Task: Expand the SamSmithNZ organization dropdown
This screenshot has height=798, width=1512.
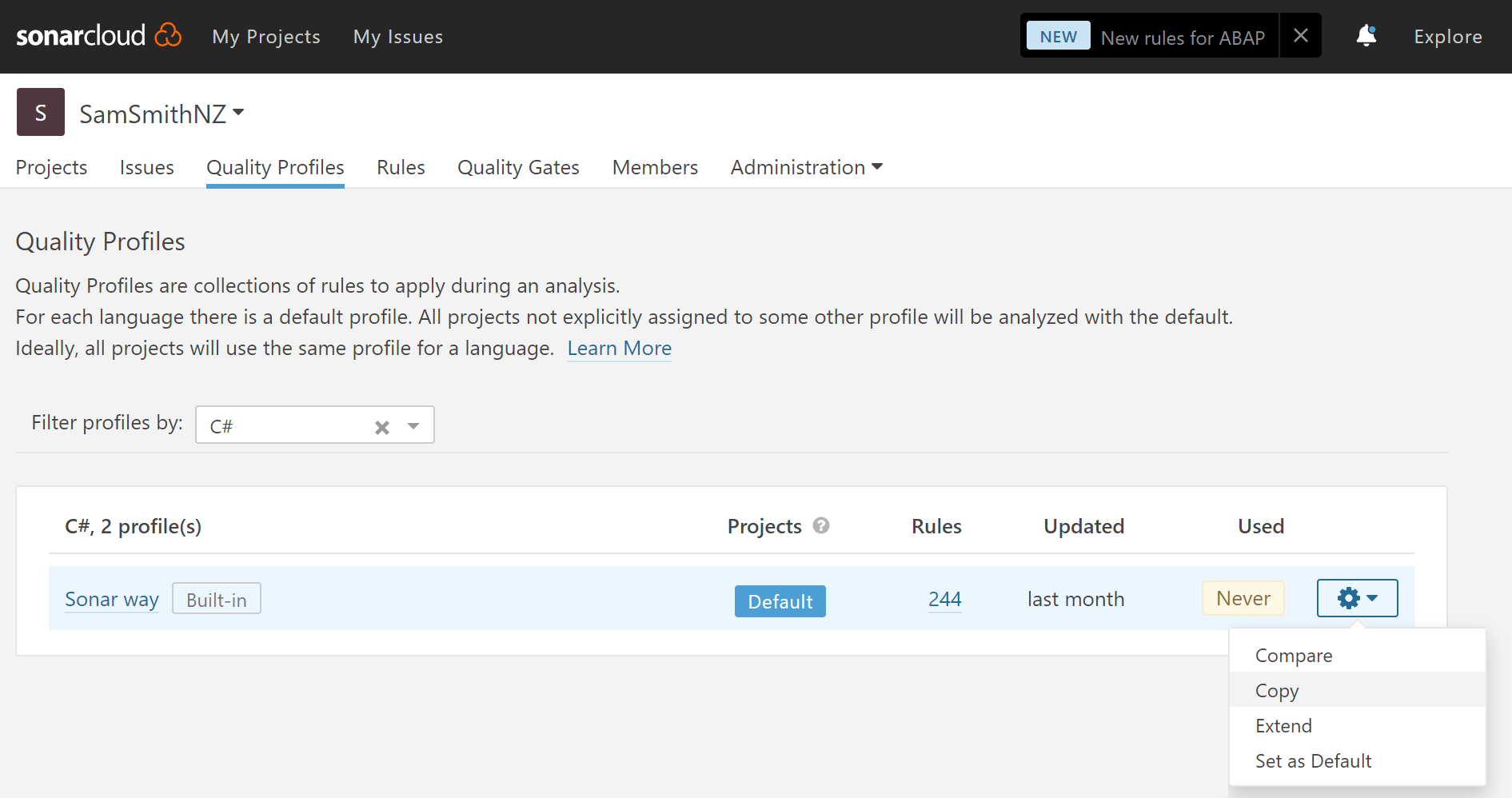Action: click(238, 113)
